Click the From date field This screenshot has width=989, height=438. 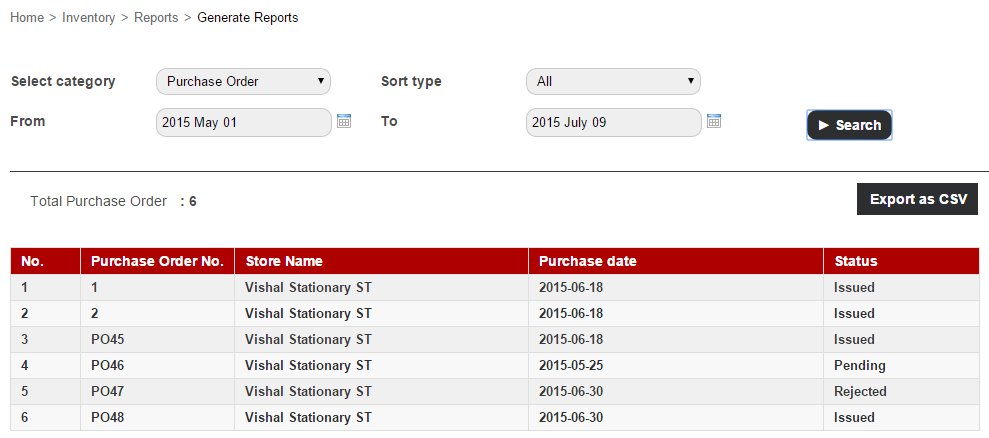pos(243,122)
